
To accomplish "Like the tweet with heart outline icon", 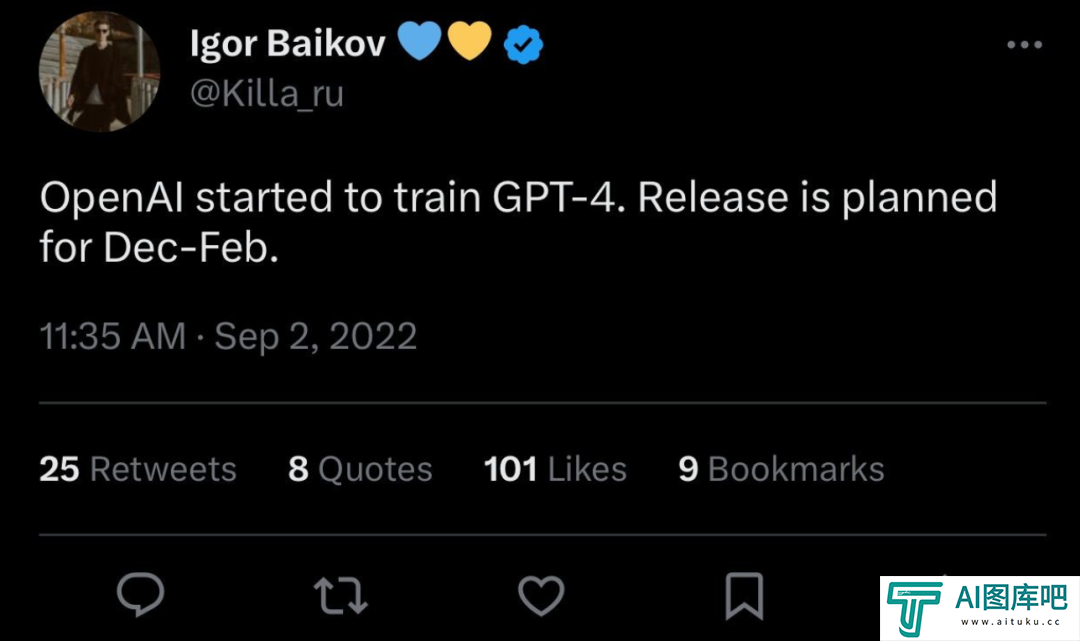I will click(541, 596).
